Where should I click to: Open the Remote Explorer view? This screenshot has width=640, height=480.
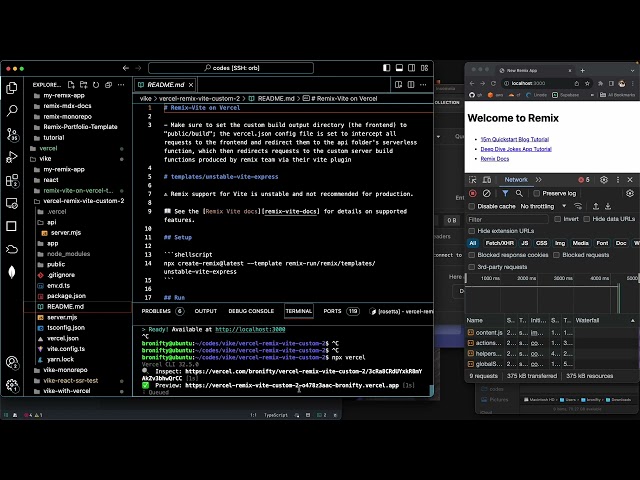(x=12, y=203)
